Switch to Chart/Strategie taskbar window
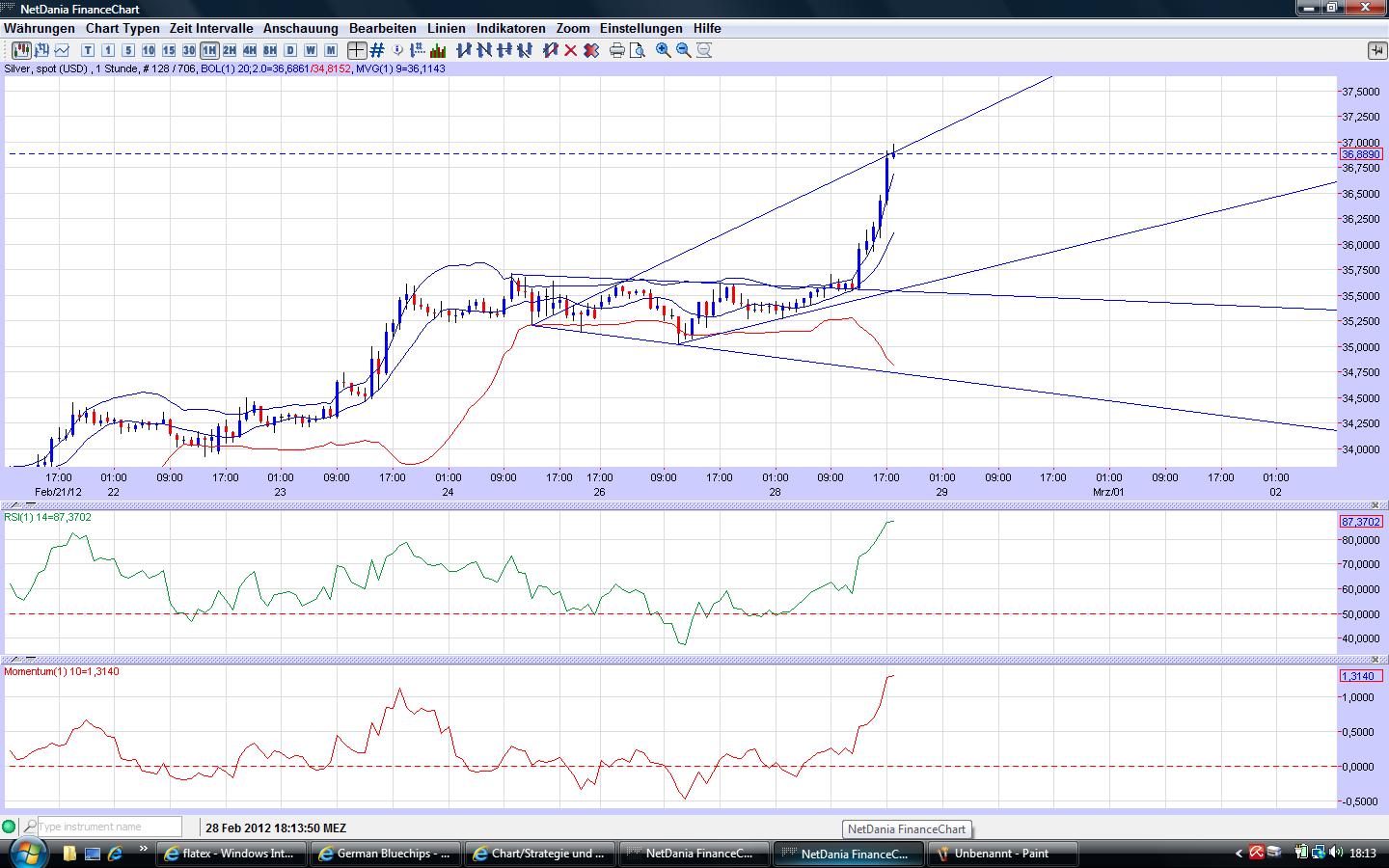Viewport: 1389px width, 868px height. tap(540, 854)
